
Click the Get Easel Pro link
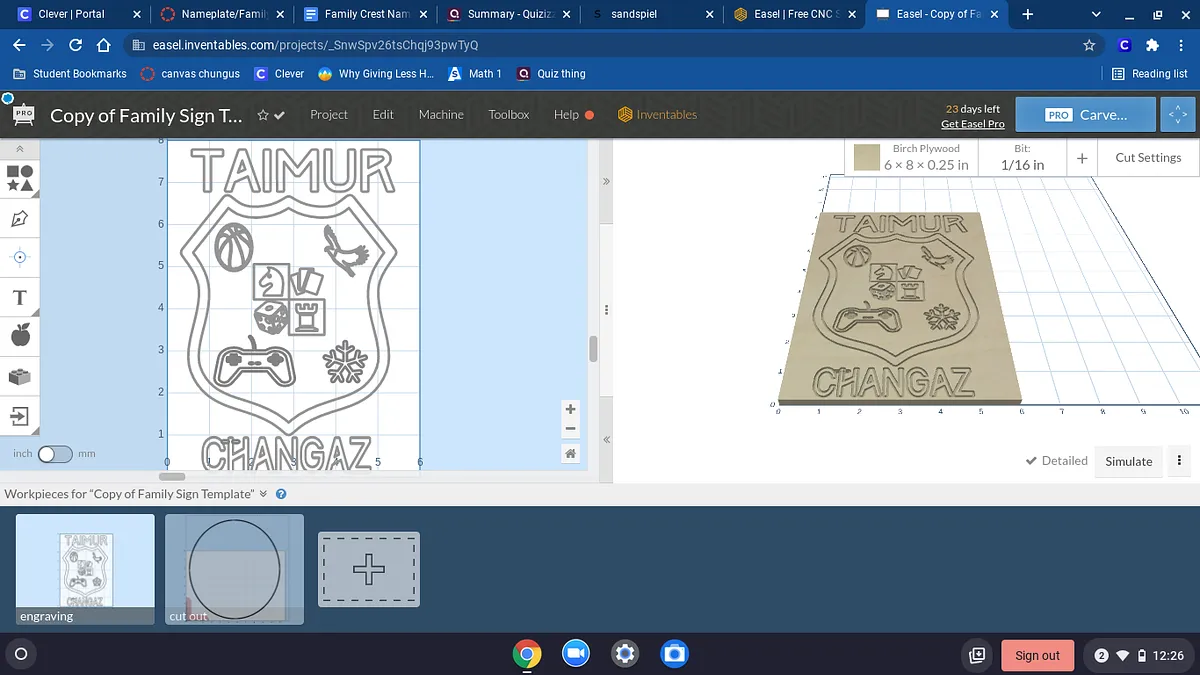tap(972, 124)
